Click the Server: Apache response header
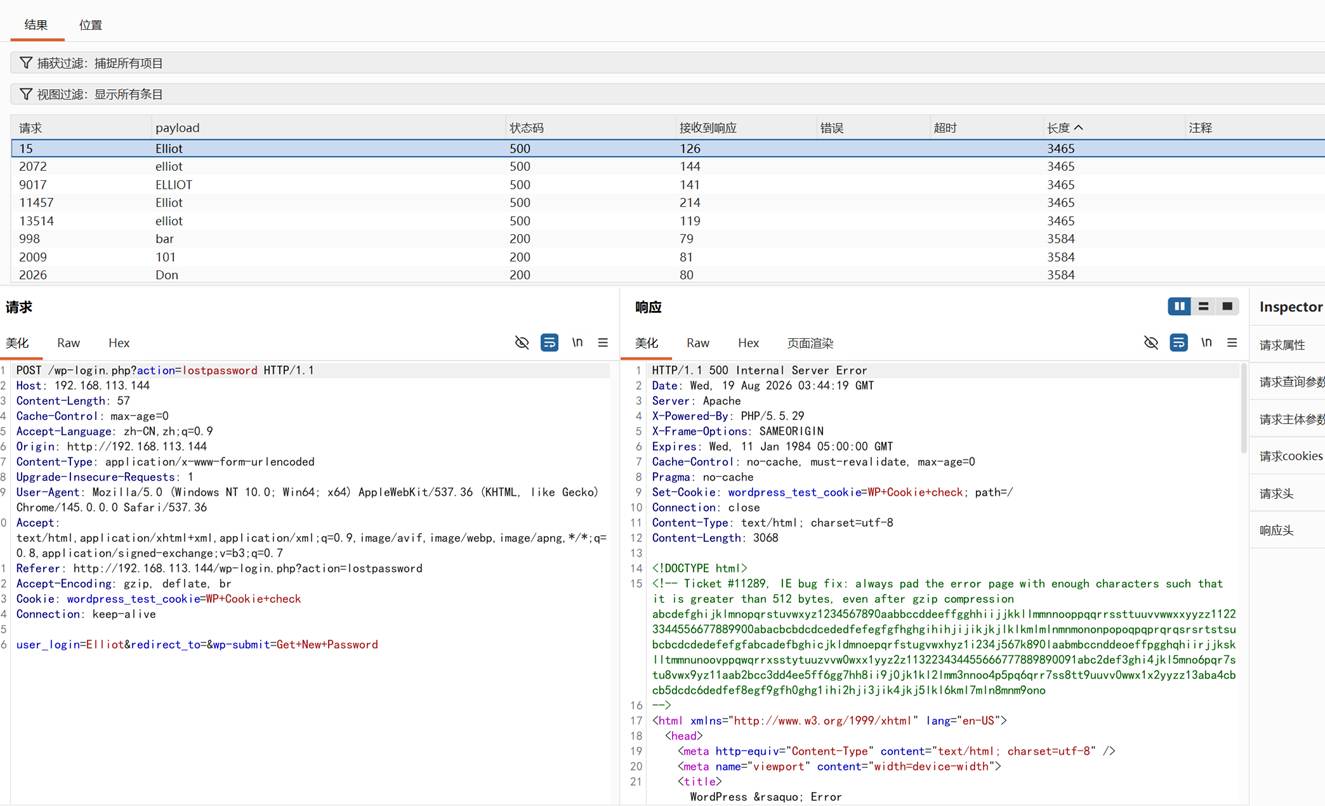Image resolution: width=1325 pixels, height=806 pixels. pyautogui.click(x=697, y=401)
